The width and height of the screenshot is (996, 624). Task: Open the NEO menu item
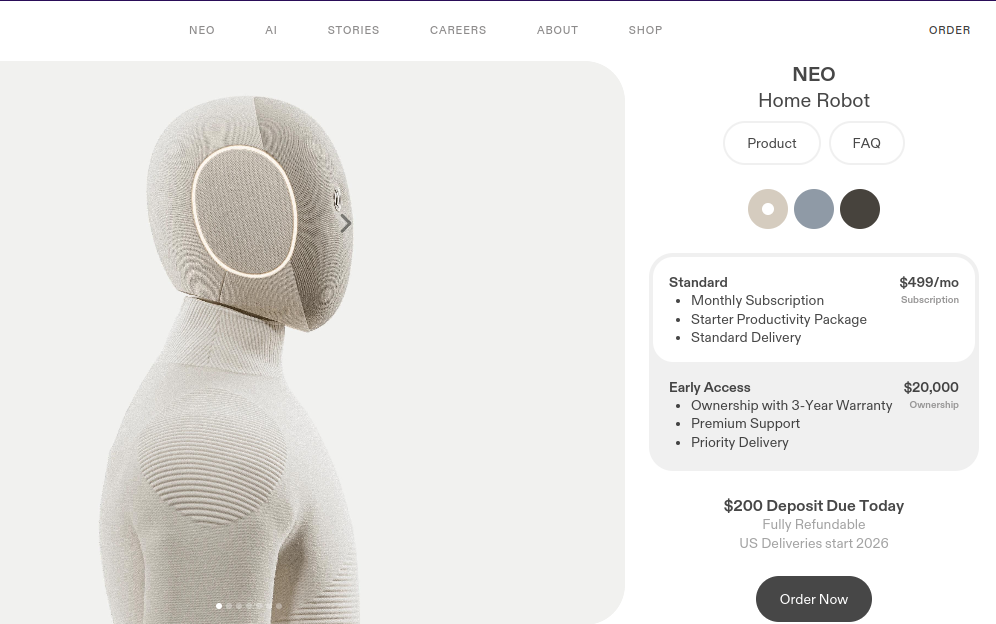coord(202,30)
